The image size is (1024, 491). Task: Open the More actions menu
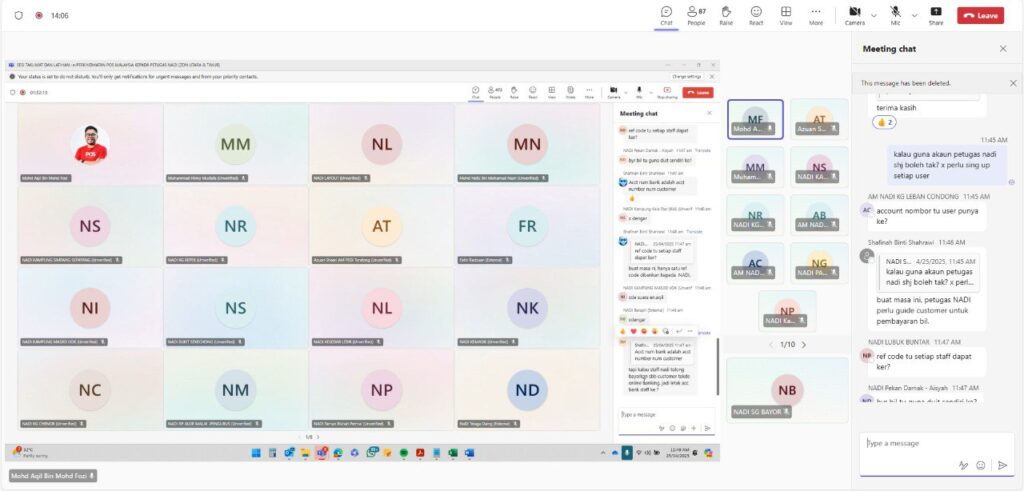coord(816,14)
